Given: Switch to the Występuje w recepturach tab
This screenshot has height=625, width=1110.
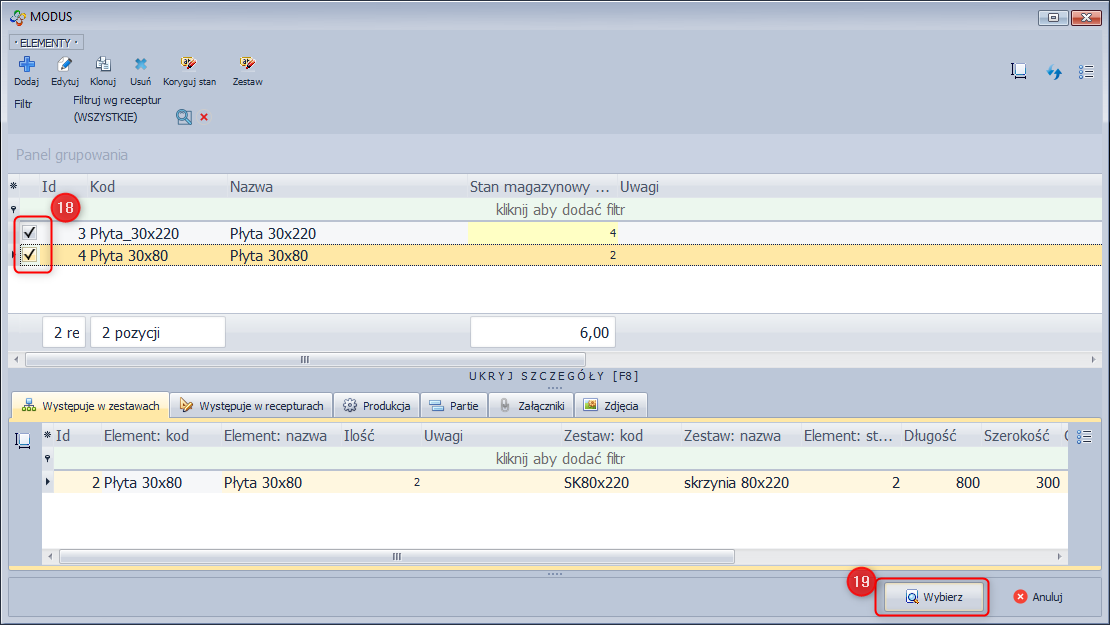Looking at the screenshot, I should [251, 406].
